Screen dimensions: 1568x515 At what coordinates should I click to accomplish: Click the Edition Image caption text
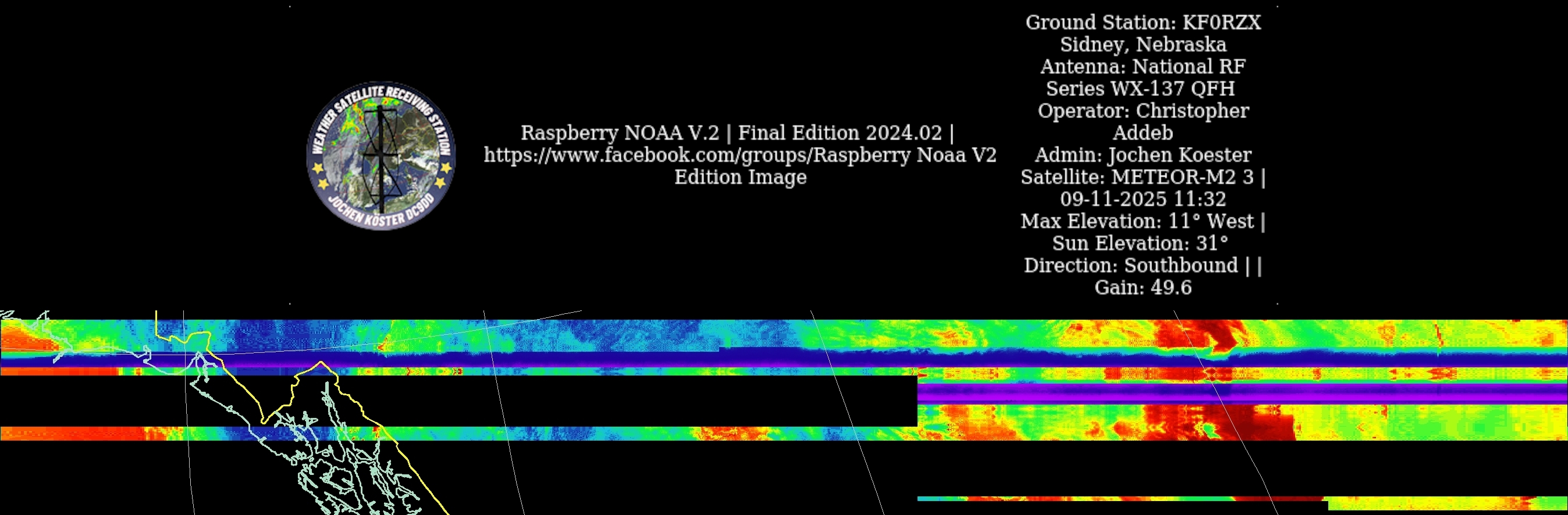tap(740, 177)
